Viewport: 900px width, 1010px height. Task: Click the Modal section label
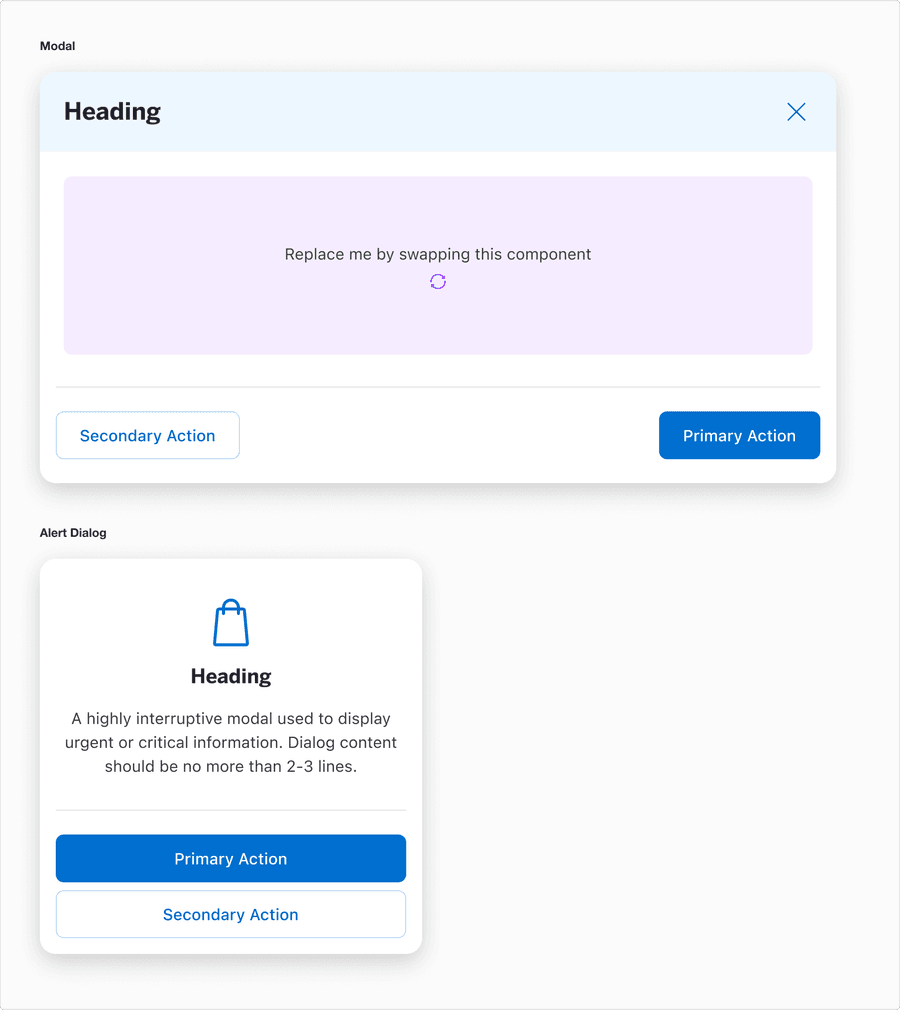click(x=57, y=45)
